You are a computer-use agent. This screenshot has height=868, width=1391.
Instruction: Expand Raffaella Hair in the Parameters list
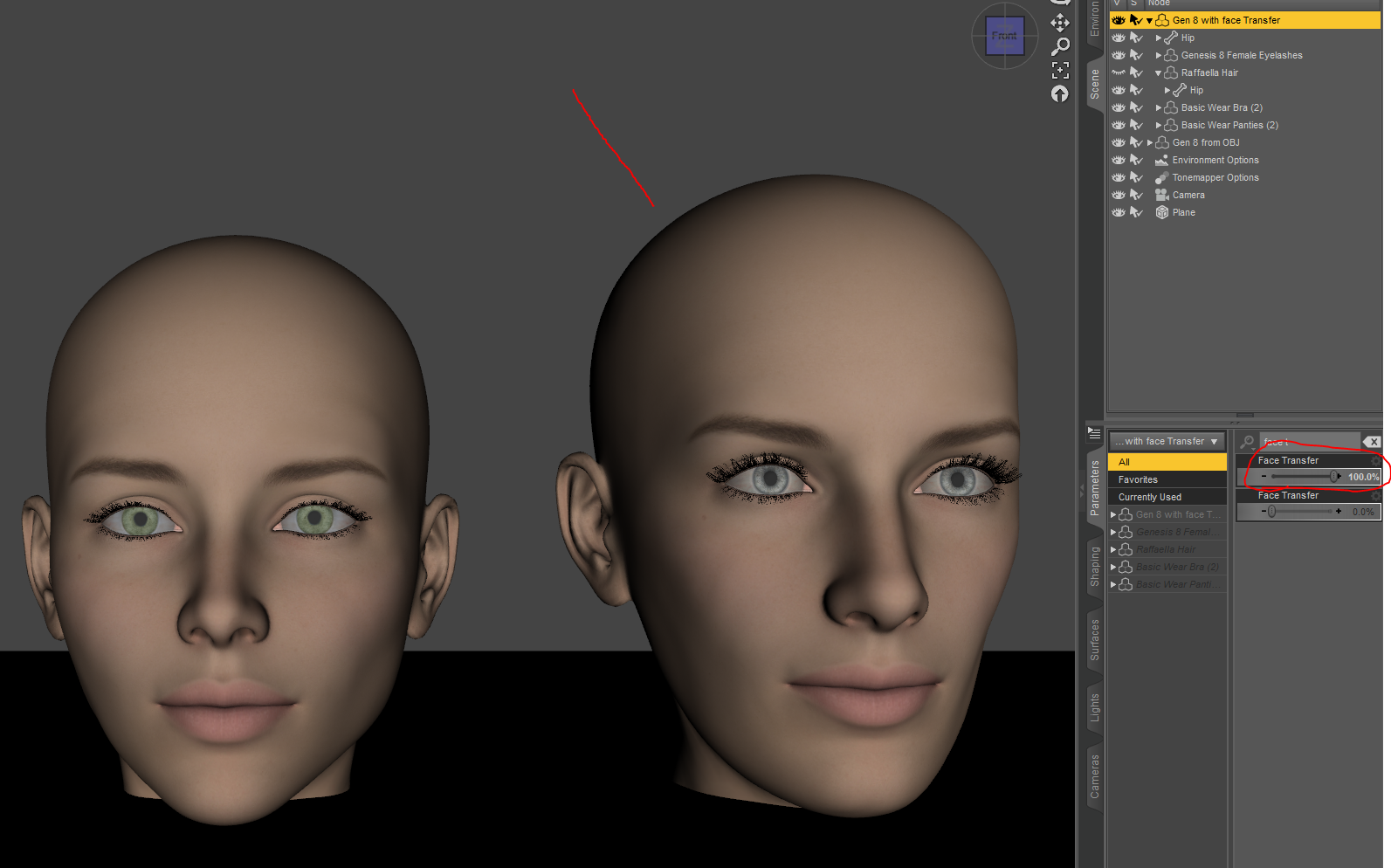[x=1113, y=549]
